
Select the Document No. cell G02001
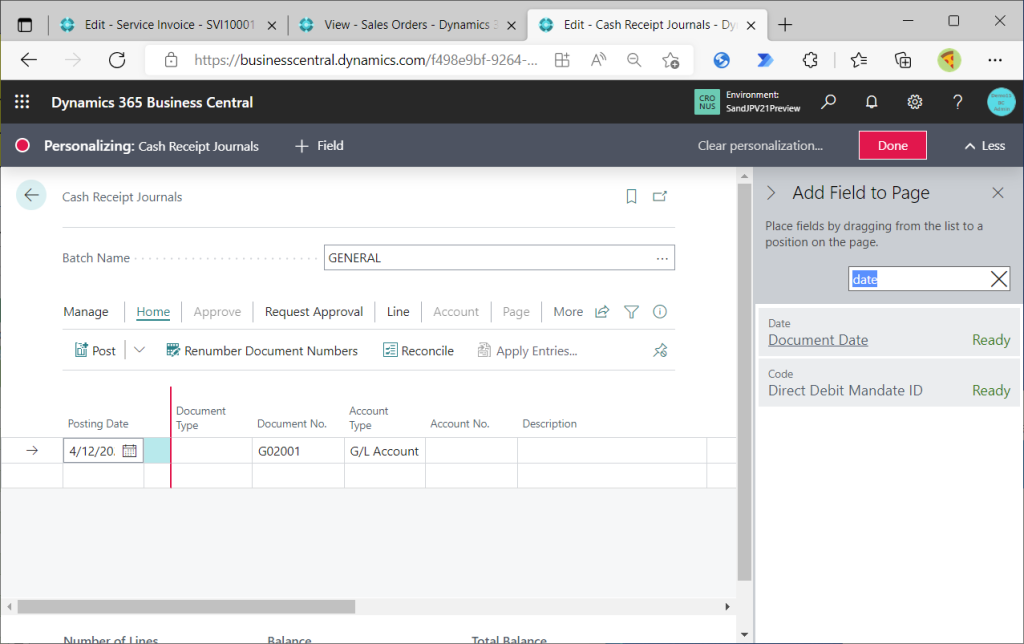298,451
